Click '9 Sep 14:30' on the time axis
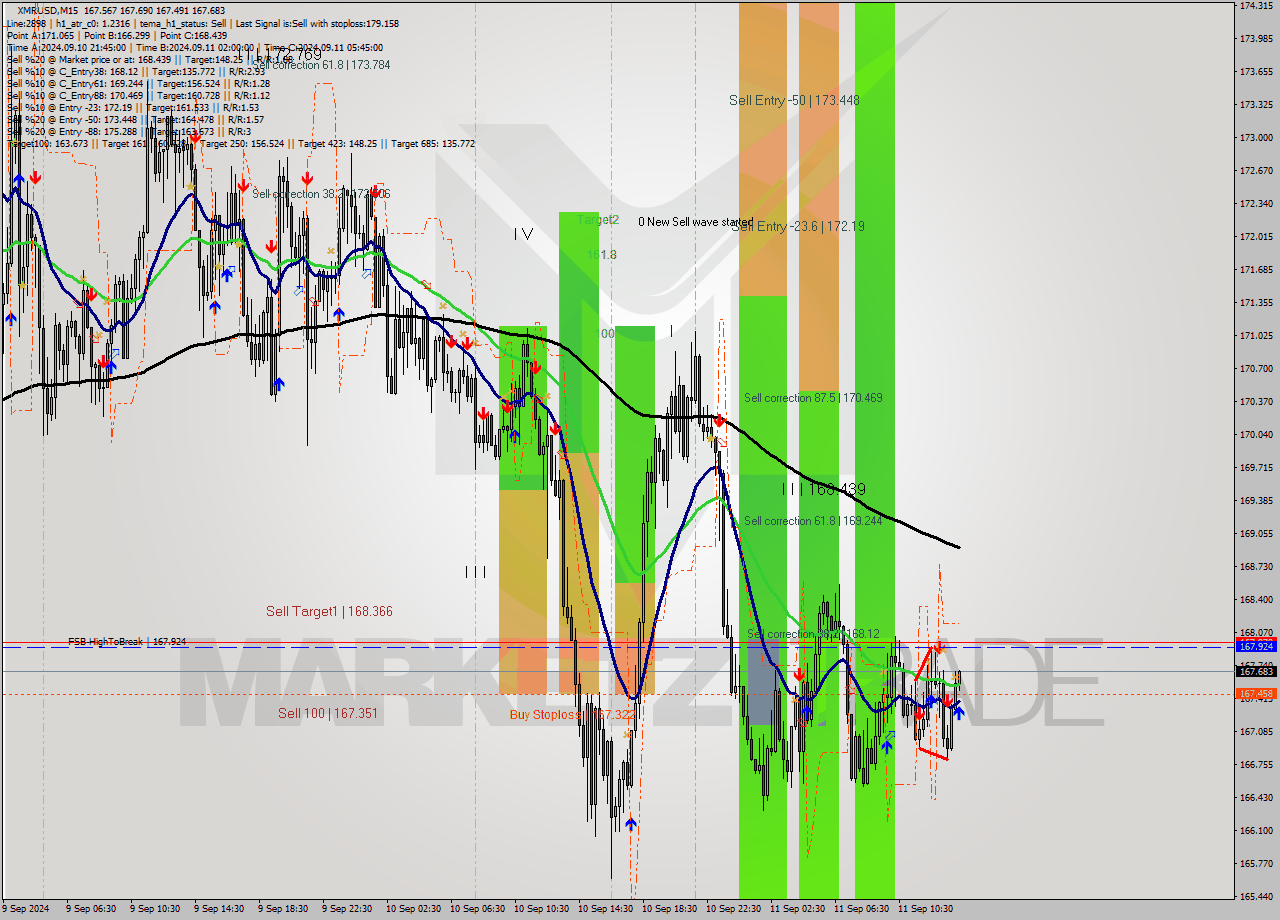The height and width of the screenshot is (920, 1280). point(219,909)
